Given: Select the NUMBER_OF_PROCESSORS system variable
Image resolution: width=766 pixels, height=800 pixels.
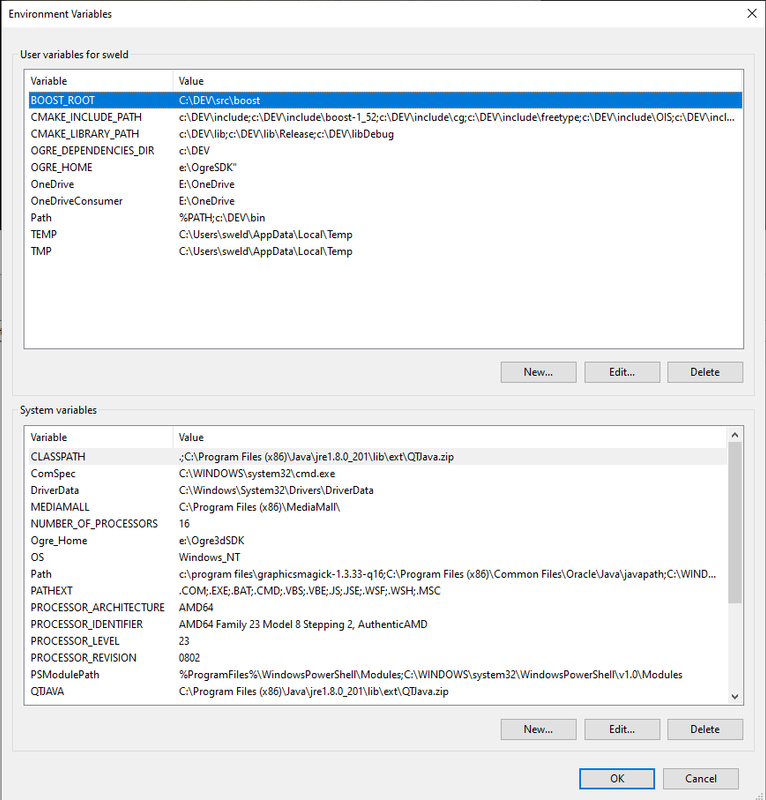Looking at the screenshot, I should click(378, 523).
